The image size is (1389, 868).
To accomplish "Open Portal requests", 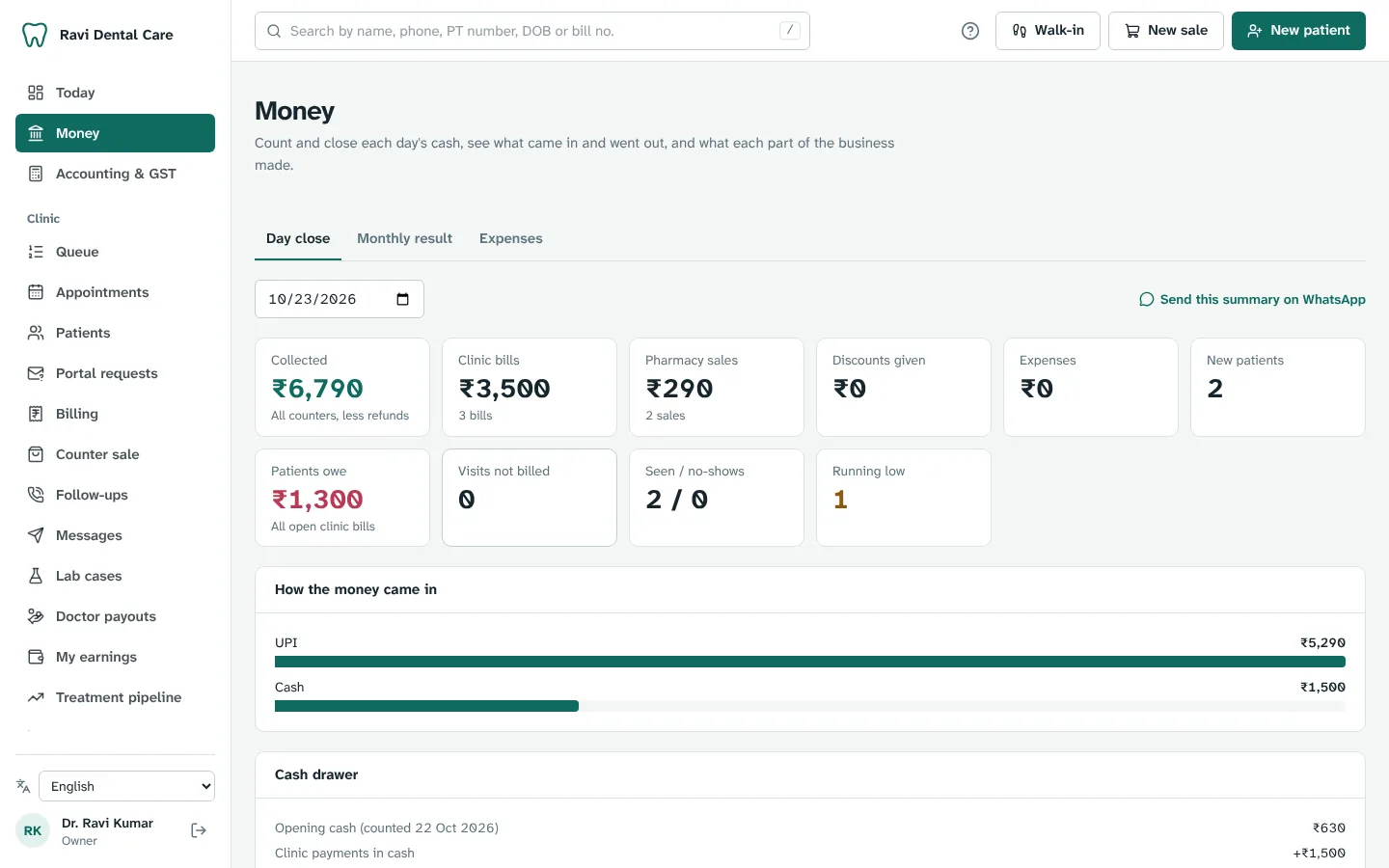I will click(115, 373).
